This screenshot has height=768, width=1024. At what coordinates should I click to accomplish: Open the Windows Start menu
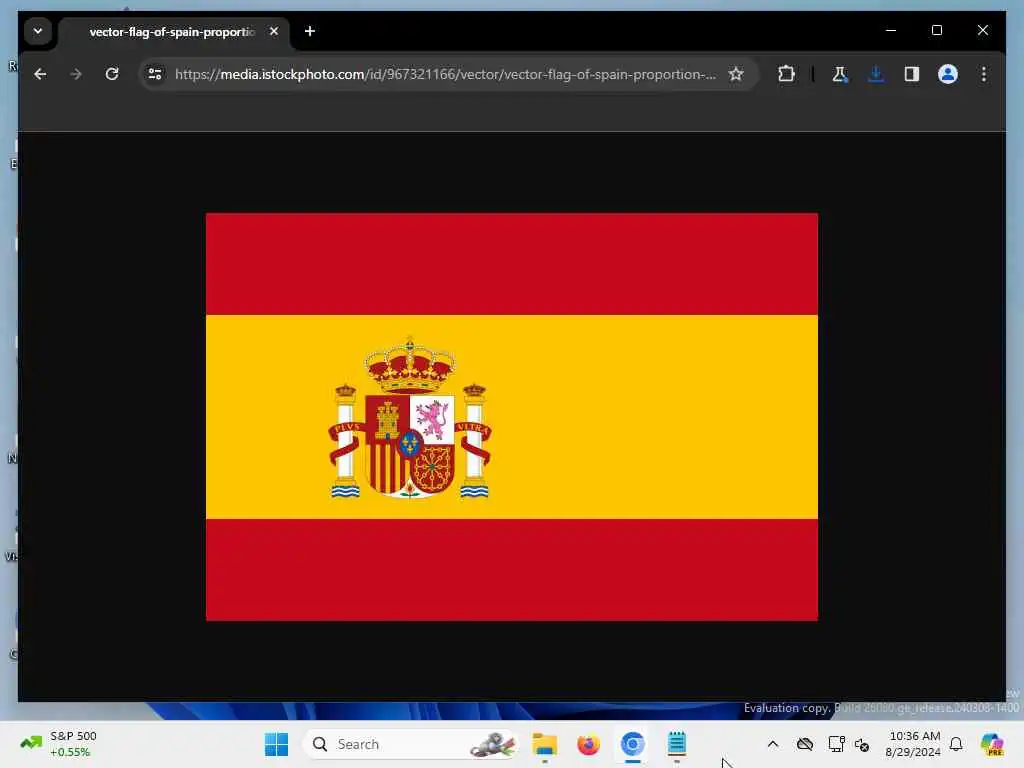point(276,744)
